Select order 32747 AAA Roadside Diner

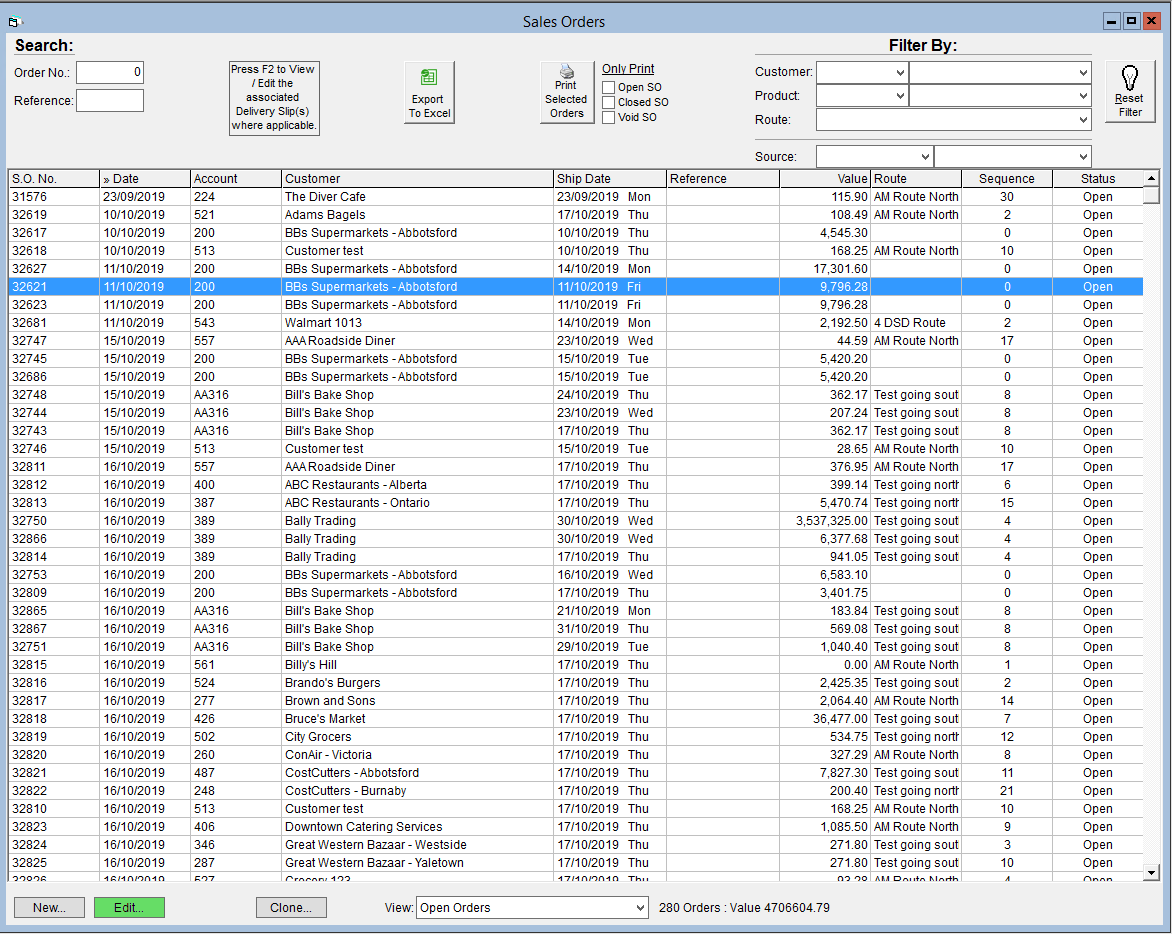point(576,341)
